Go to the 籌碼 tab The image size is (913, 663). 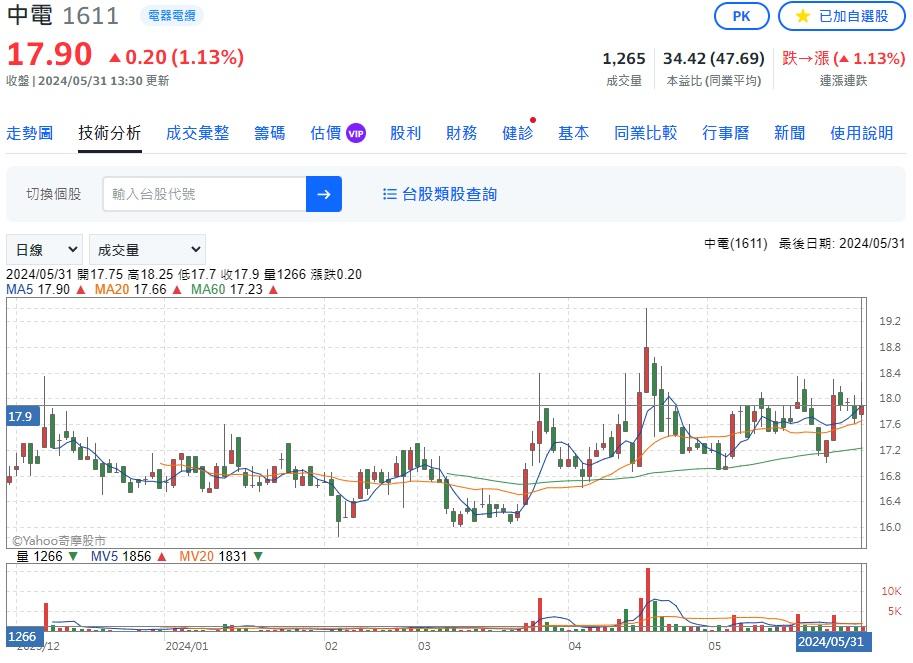tap(270, 133)
